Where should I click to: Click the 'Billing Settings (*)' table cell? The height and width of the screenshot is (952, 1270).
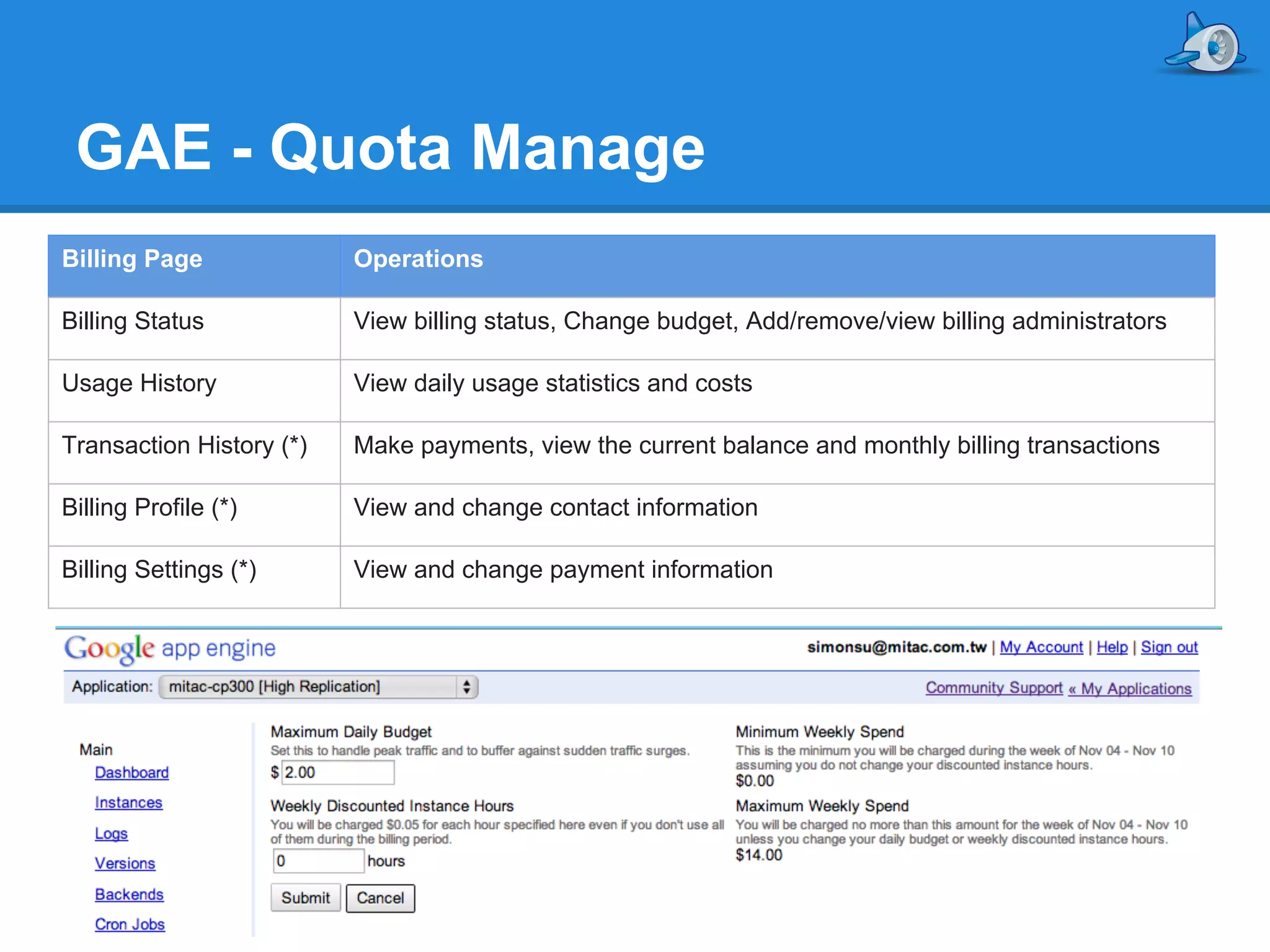pos(194,576)
